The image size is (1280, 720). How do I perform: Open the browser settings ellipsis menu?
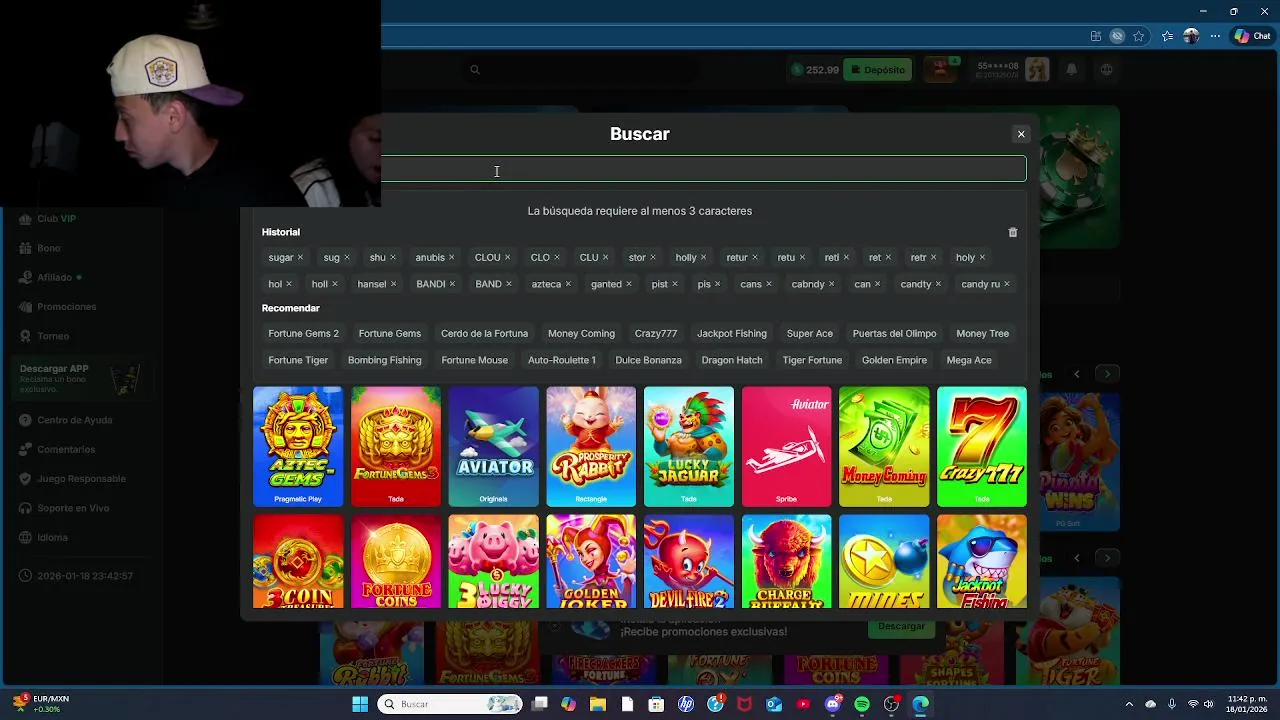[x=1216, y=36]
